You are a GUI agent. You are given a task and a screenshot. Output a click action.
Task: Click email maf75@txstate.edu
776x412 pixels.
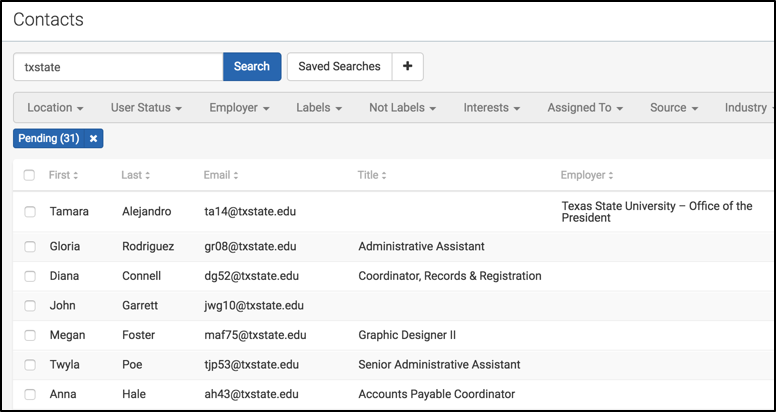pos(255,335)
